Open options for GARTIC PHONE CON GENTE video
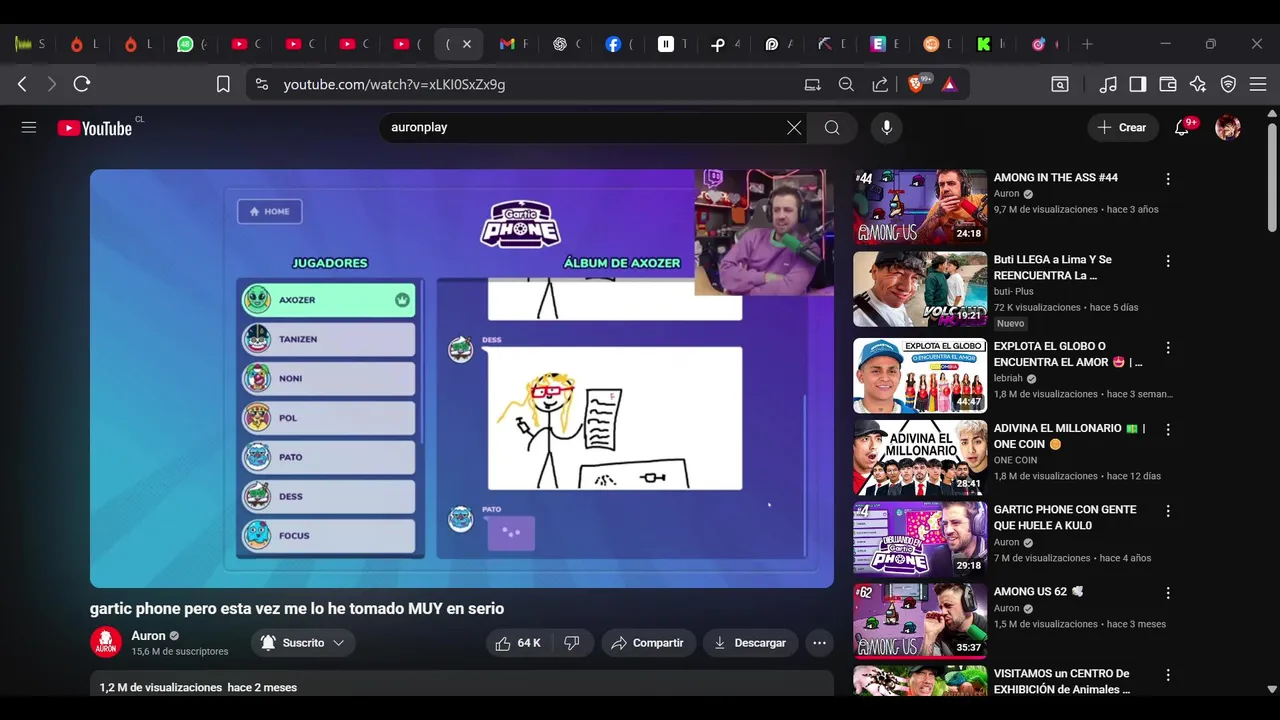This screenshot has height=720, width=1280. [x=1167, y=512]
